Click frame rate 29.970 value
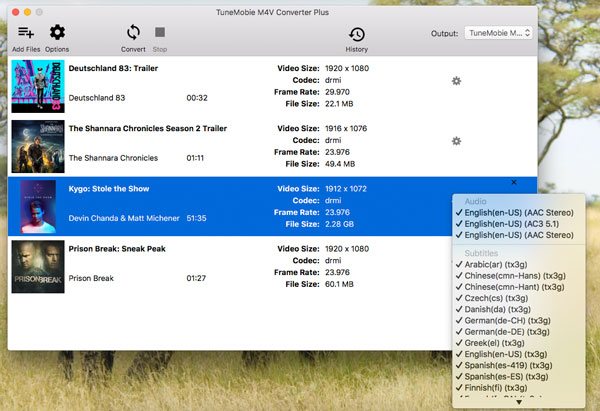Viewport: 600px width, 411px height. (x=337, y=92)
